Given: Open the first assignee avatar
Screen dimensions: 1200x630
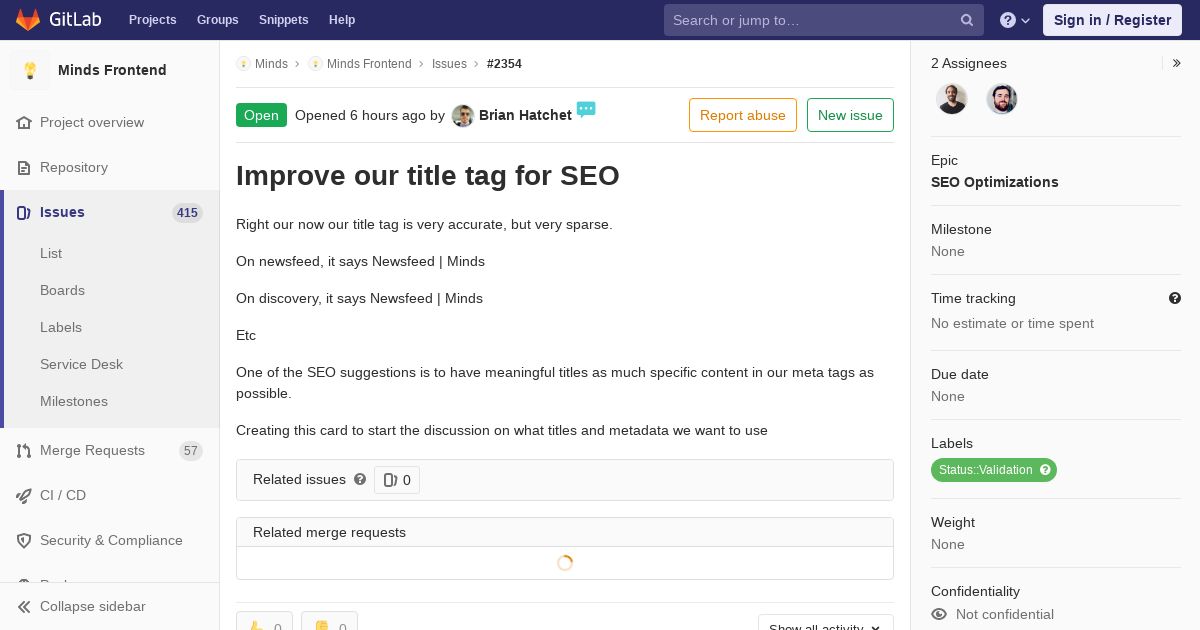Looking at the screenshot, I should pyautogui.click(x=952, y=99).
